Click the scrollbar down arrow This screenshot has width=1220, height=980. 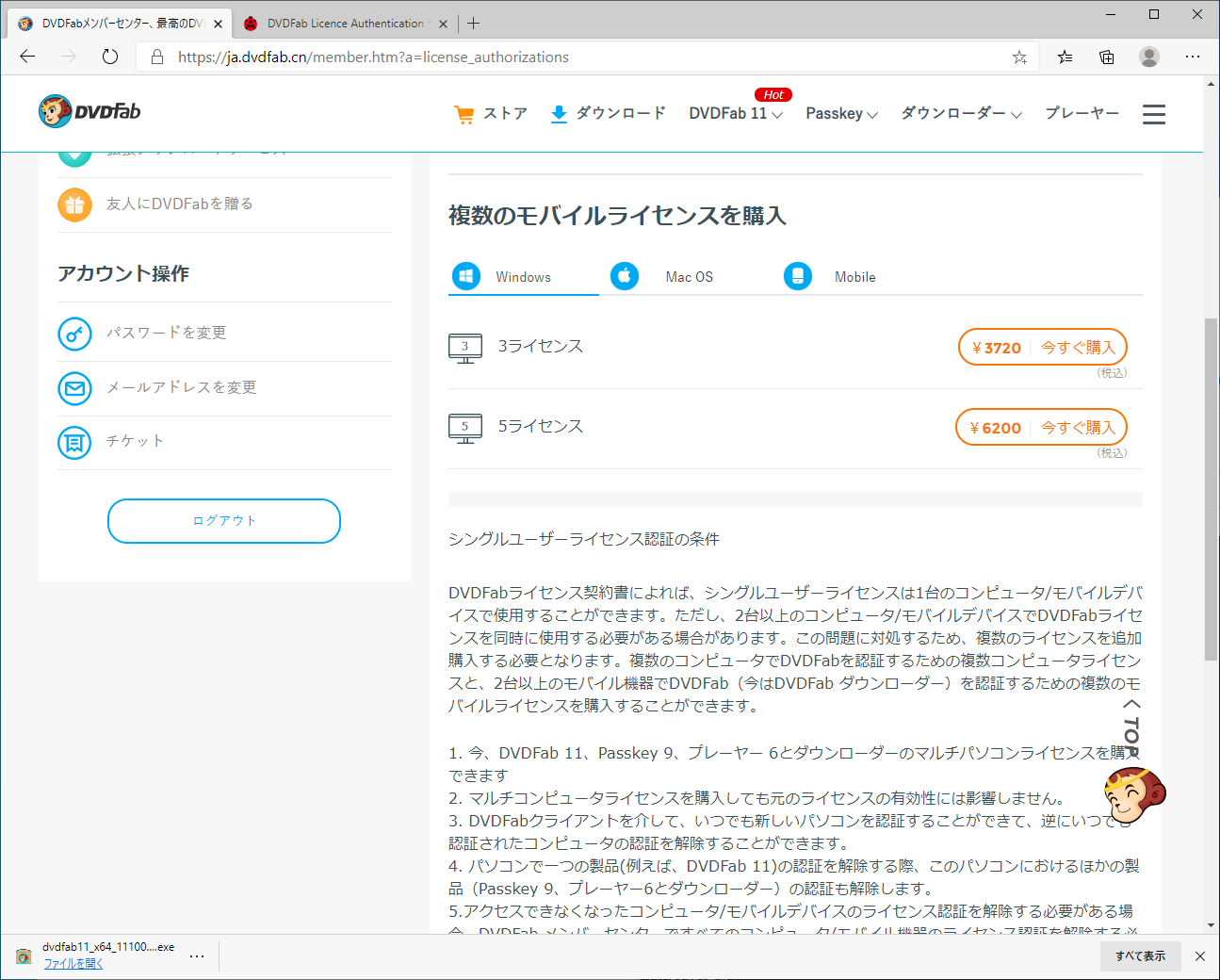click(1212, 925)
